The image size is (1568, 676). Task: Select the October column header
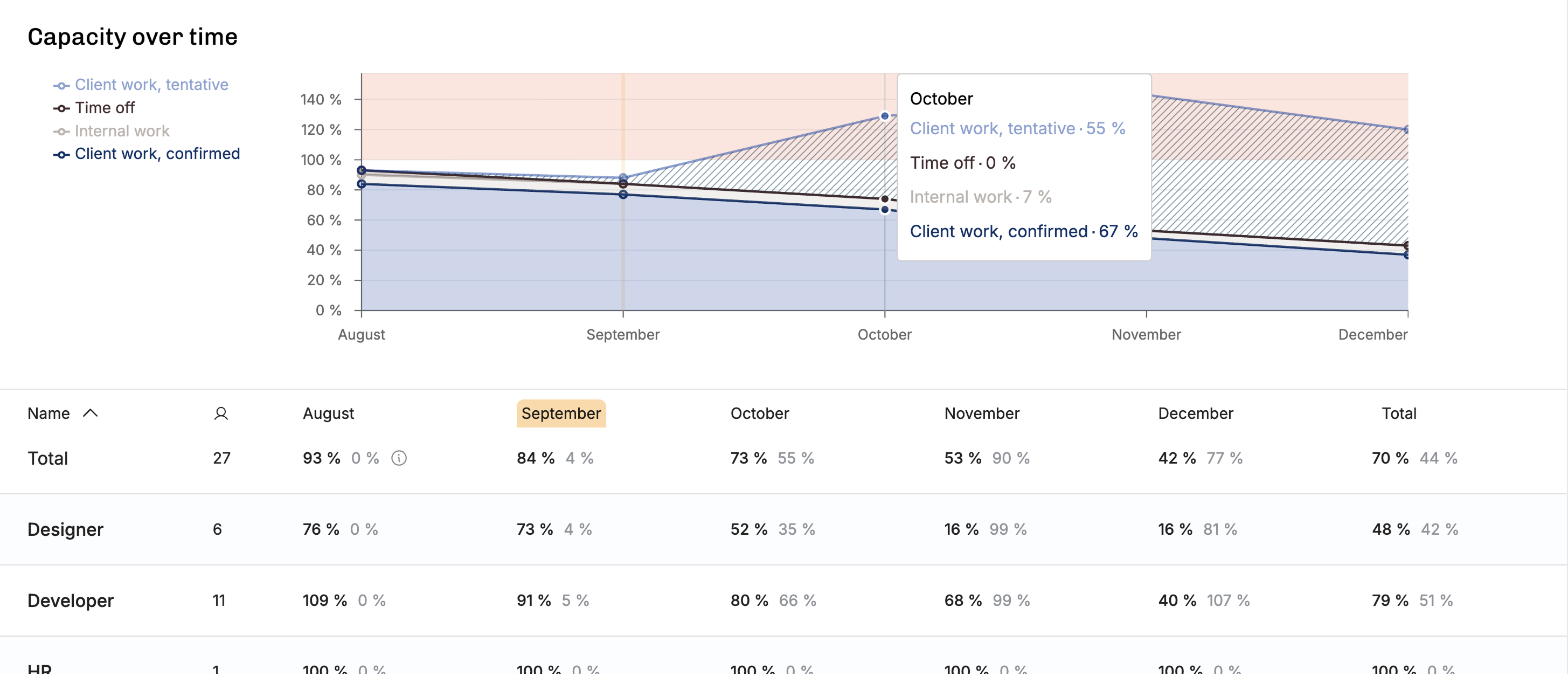click(759, 413)
